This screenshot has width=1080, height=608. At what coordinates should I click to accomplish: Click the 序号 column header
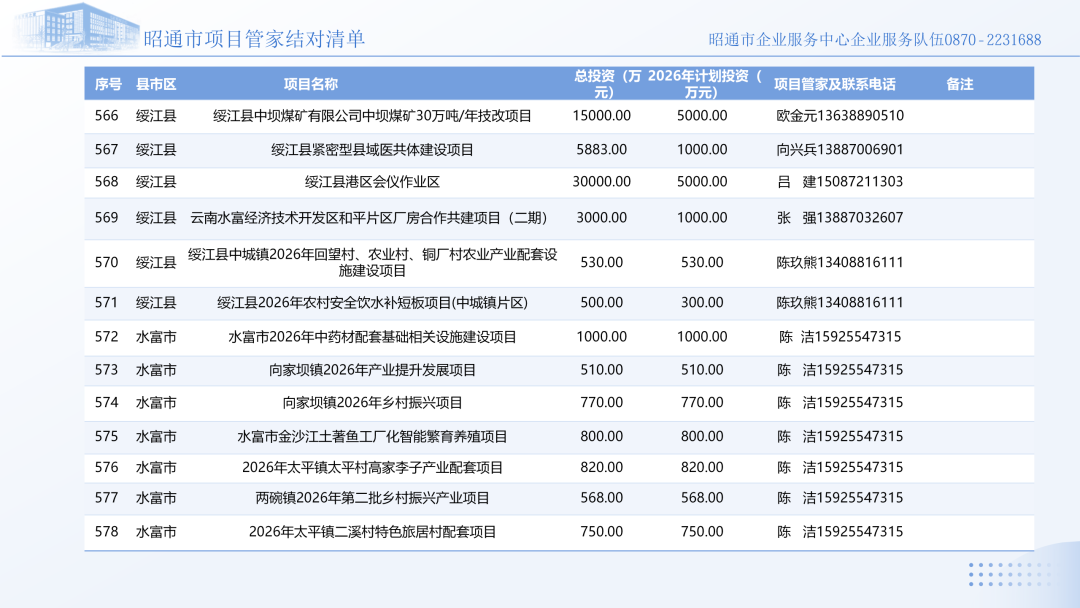click(x=107, y=84)
